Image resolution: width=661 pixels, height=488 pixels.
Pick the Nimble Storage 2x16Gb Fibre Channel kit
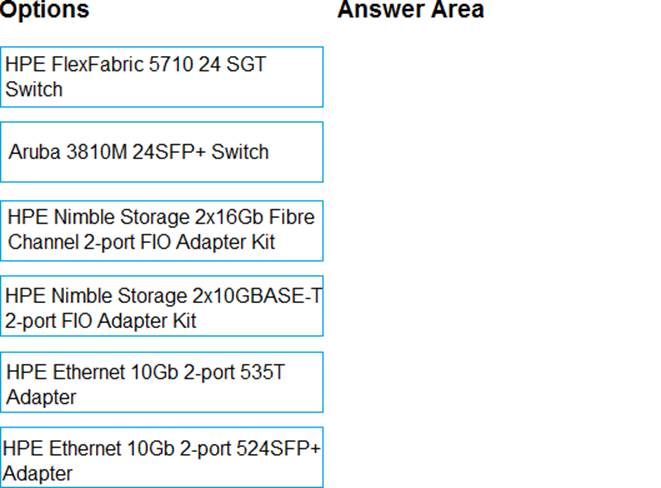pyautogui.click(x=162, y=229)
